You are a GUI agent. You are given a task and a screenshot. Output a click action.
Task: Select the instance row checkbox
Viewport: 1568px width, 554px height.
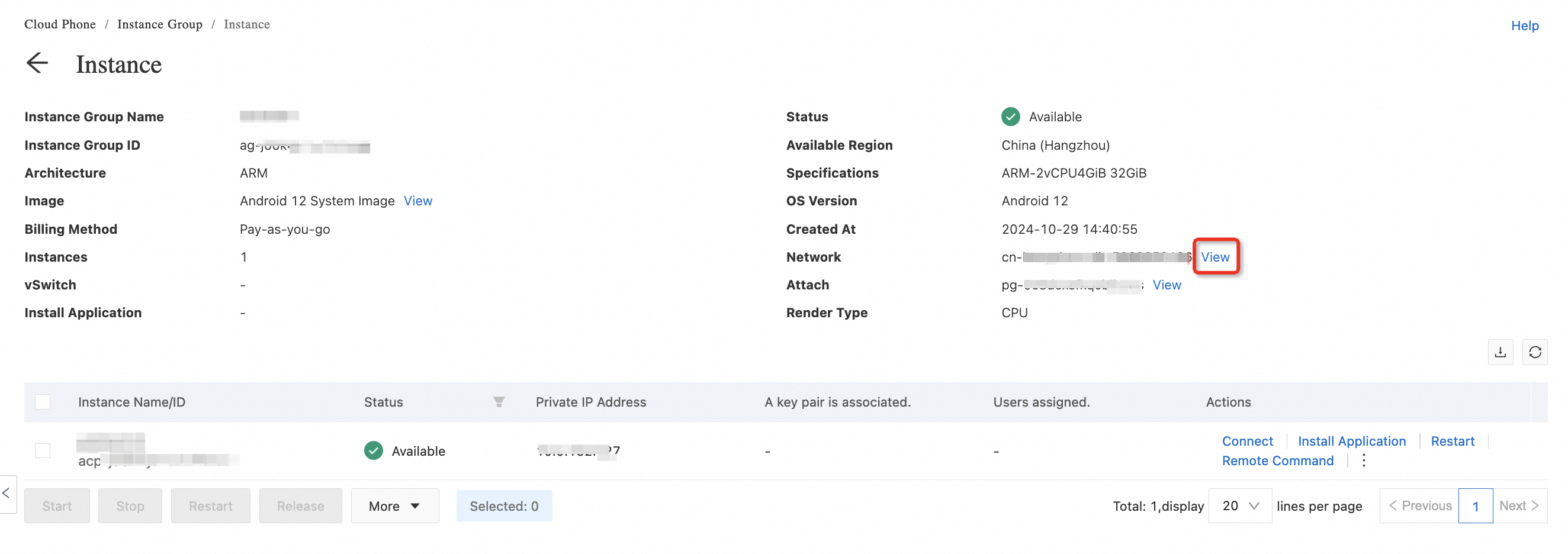(x=43, y=450)
